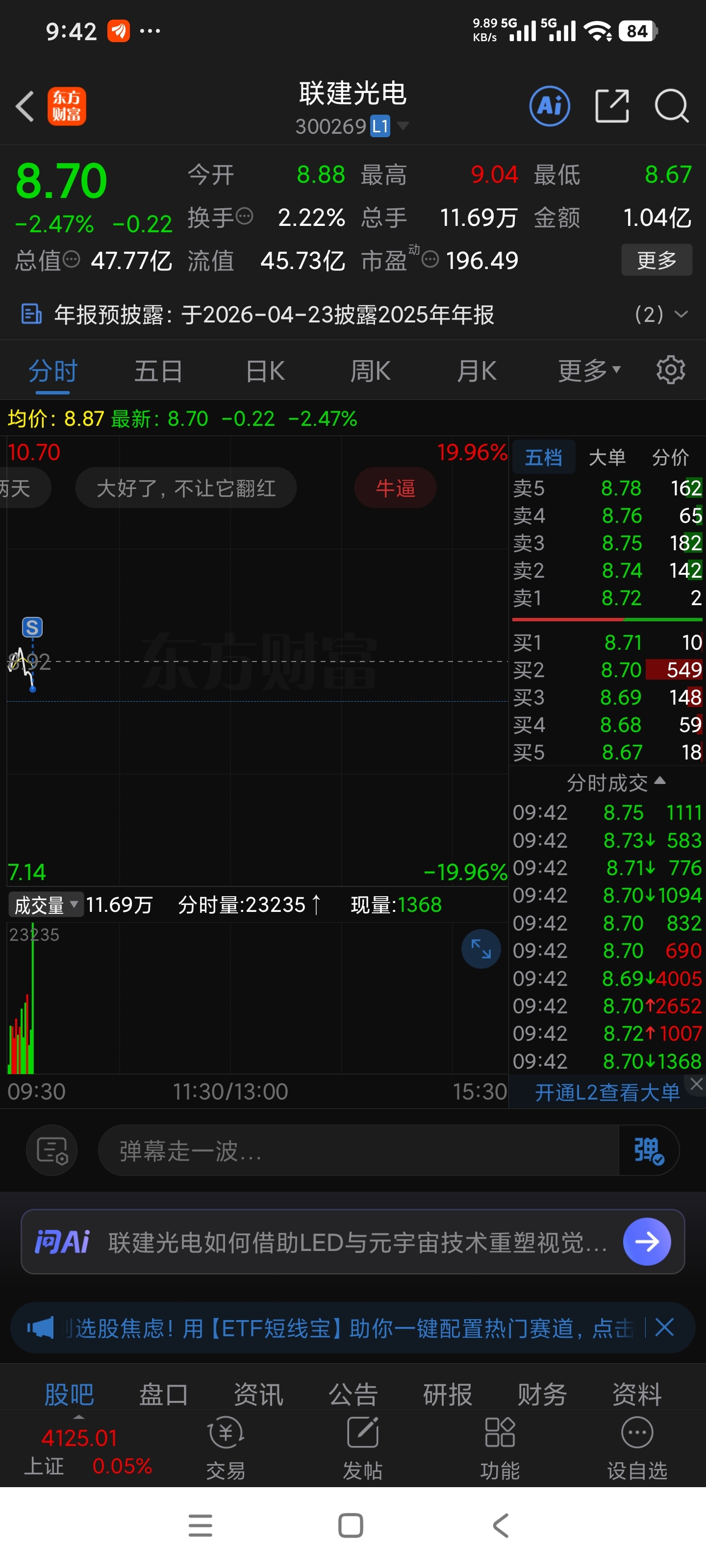Image resolution: width=706 pixels, height=1568 pixels.
Task: Open the 股吧 forum tab
Action: tap(69, 1394)
